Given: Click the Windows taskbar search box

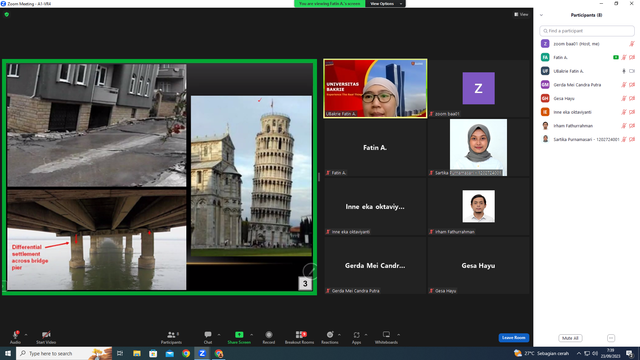Looking at the screenshot, I should point(64,353).
